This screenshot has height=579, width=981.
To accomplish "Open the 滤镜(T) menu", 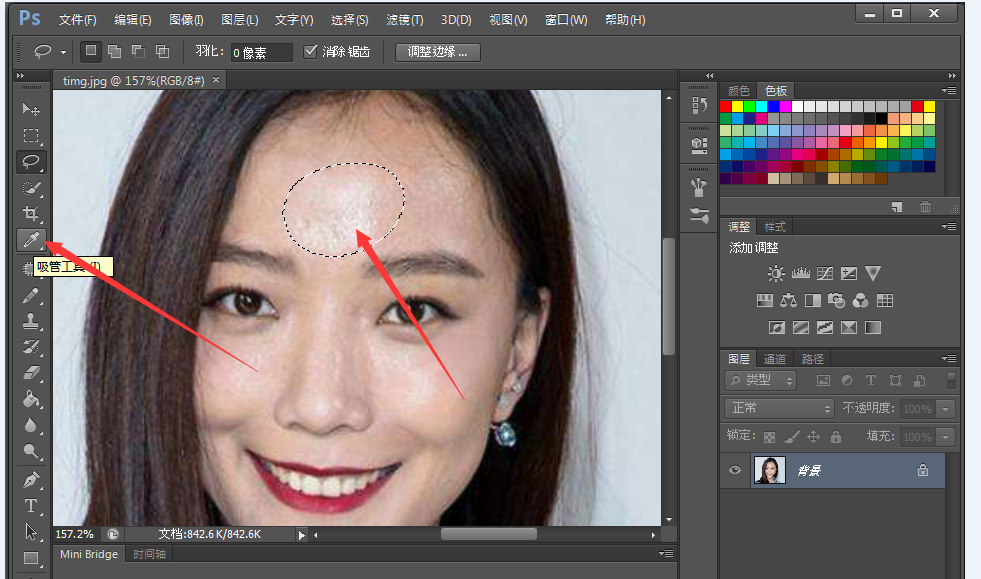I will (x=405, y=20).
